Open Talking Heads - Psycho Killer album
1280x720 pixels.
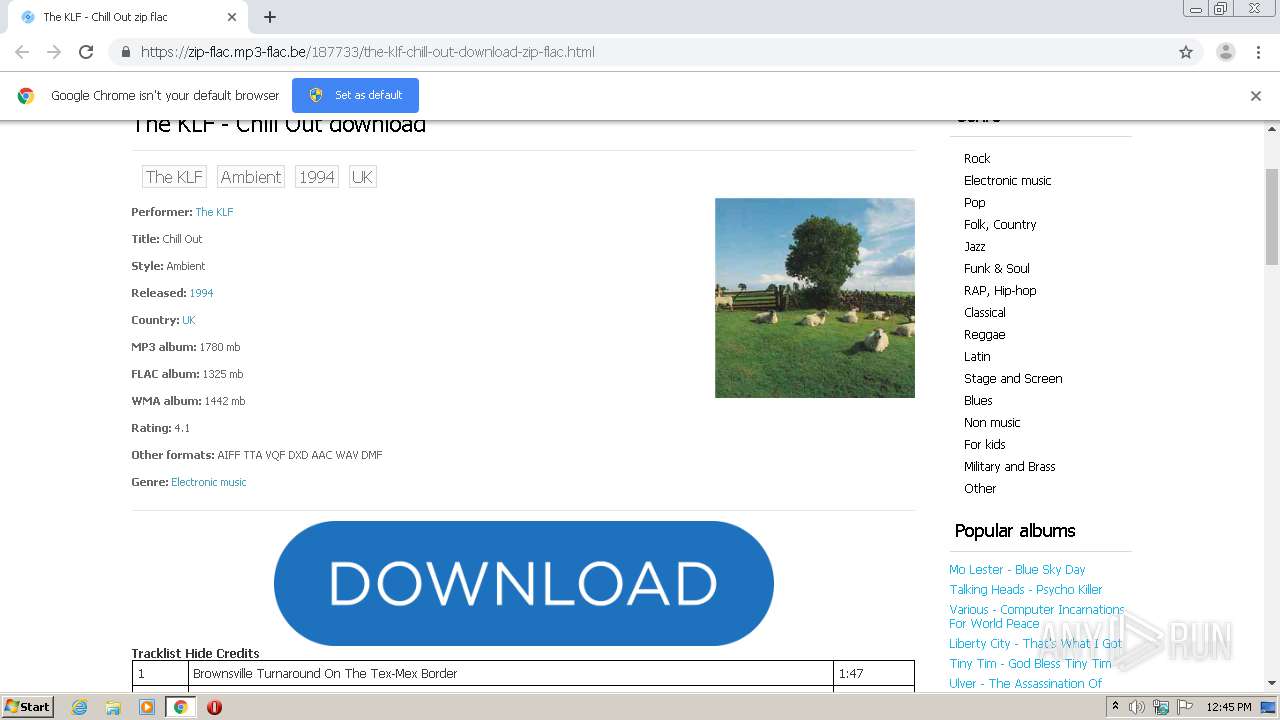[1026, 589]
